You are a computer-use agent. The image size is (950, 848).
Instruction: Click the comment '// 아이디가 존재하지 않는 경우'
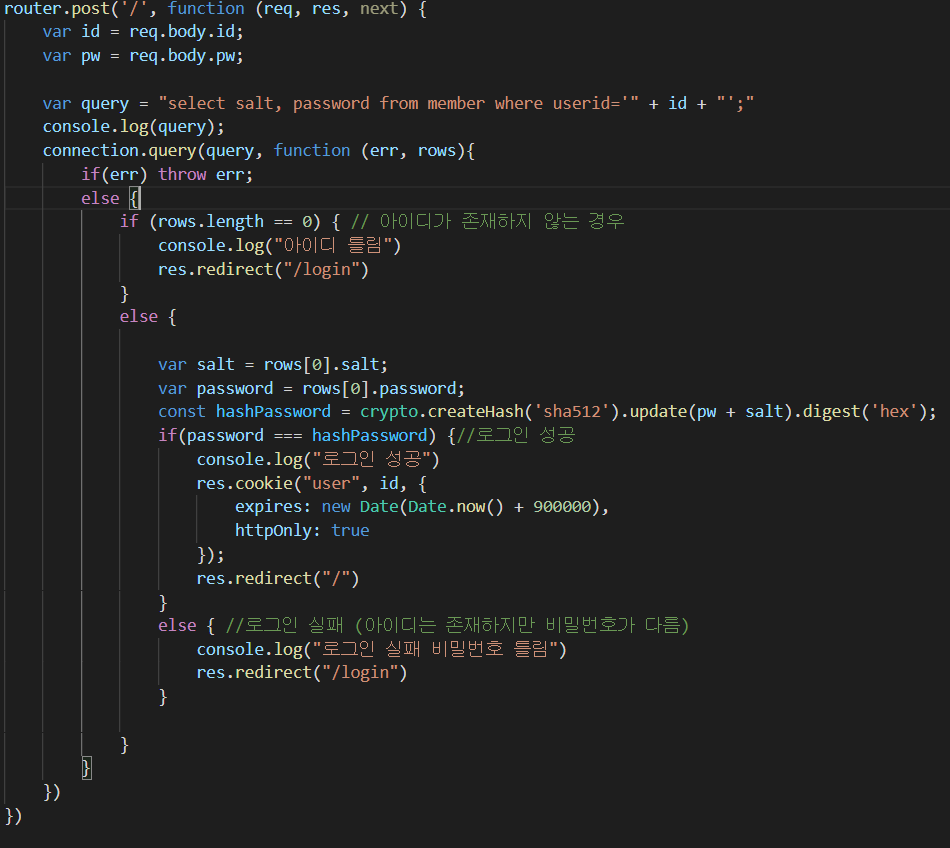point(487,221)
